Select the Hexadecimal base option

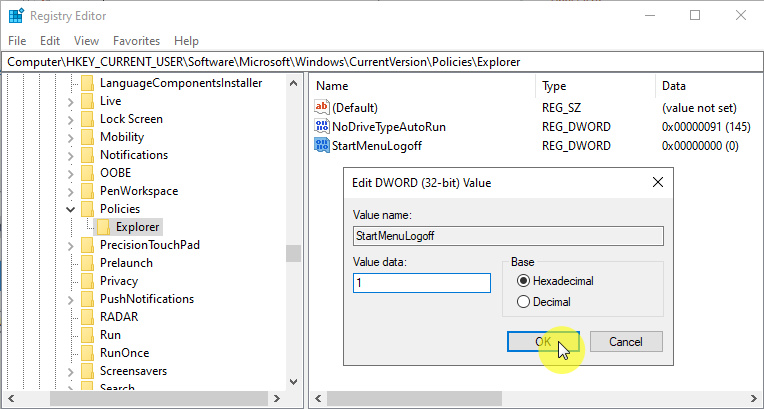pyautogui.click(x=522, y=282)
